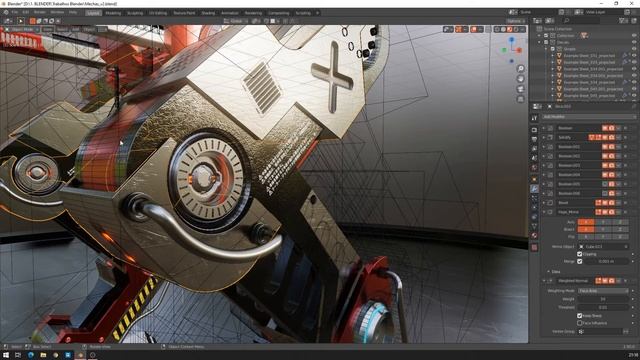Click the Vertex Group field
640x360 pixels.
pos(600,331)
